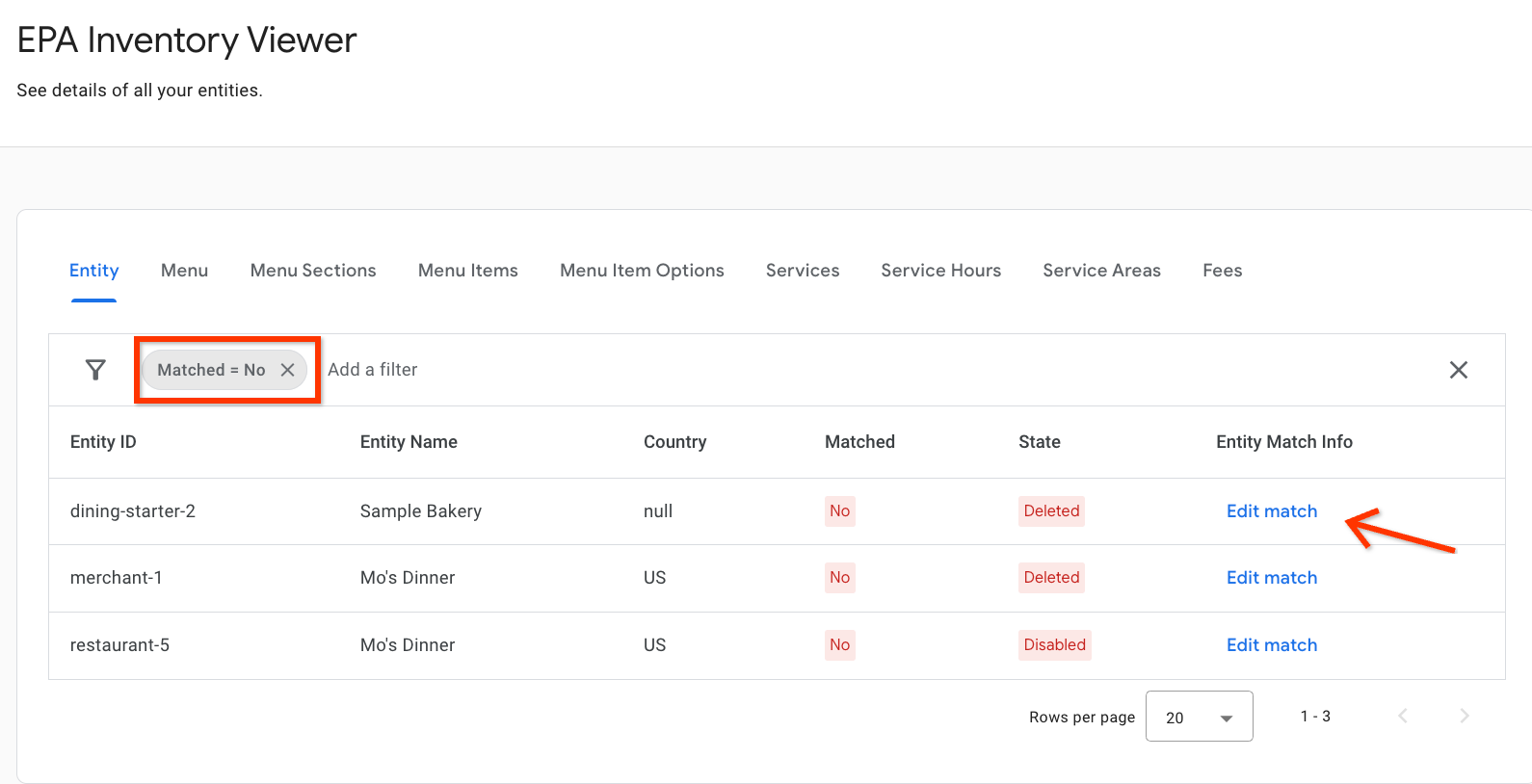Click the Add a filter field

point(373,370)
